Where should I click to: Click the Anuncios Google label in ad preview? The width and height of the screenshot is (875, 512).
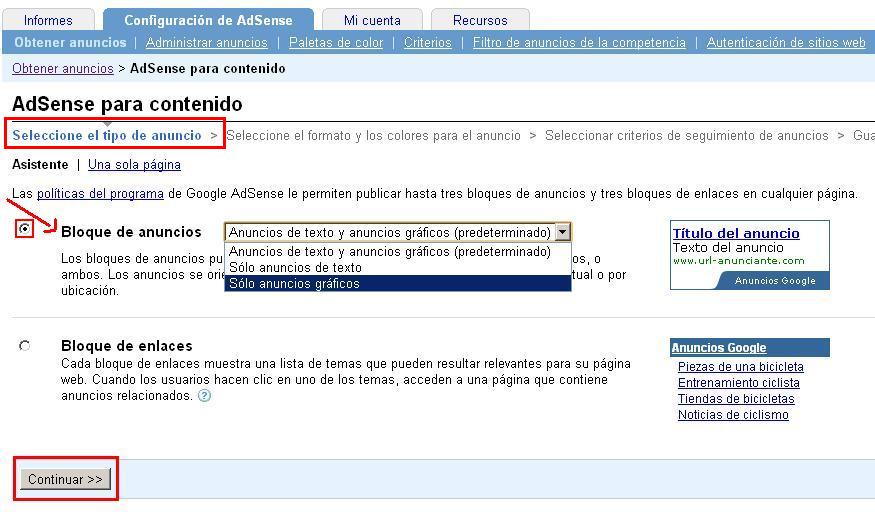pyautogui.click(x=775, y=281)
